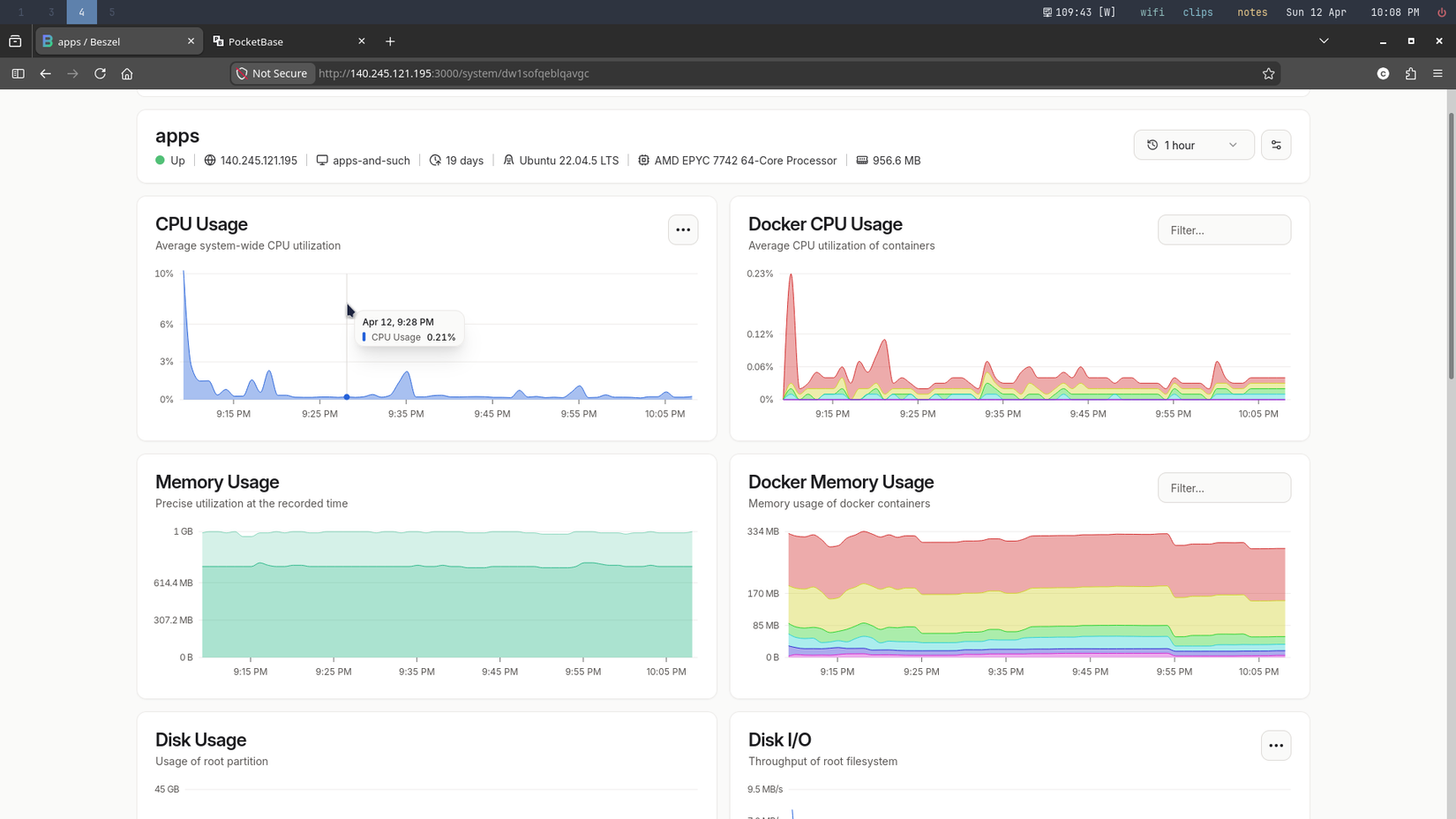The width and height of the screenshot is (1456, 819).
Task: Click the Not Secure site info badge
Action: click(x=272, y=73)
